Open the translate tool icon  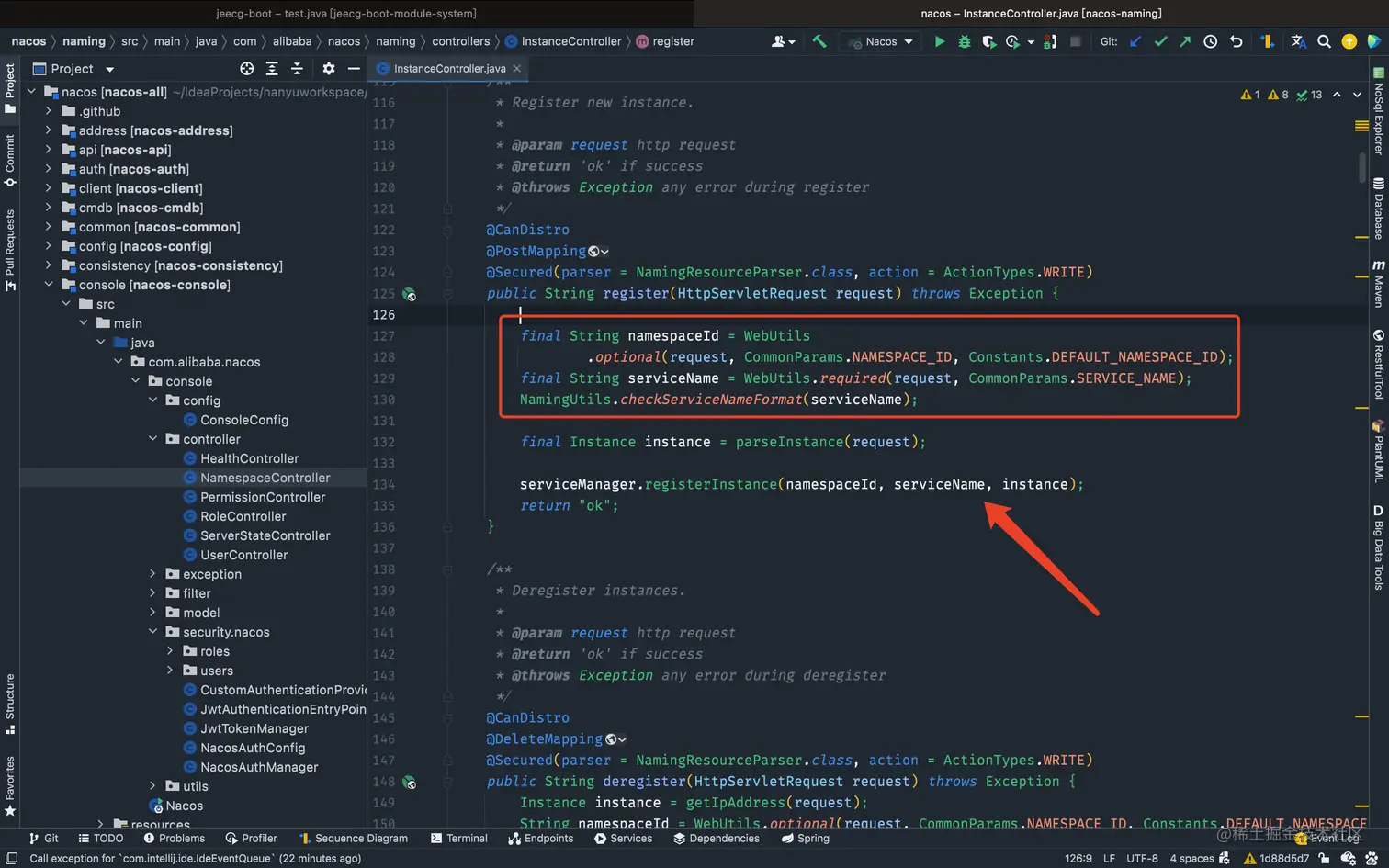tap(1298, 41)
